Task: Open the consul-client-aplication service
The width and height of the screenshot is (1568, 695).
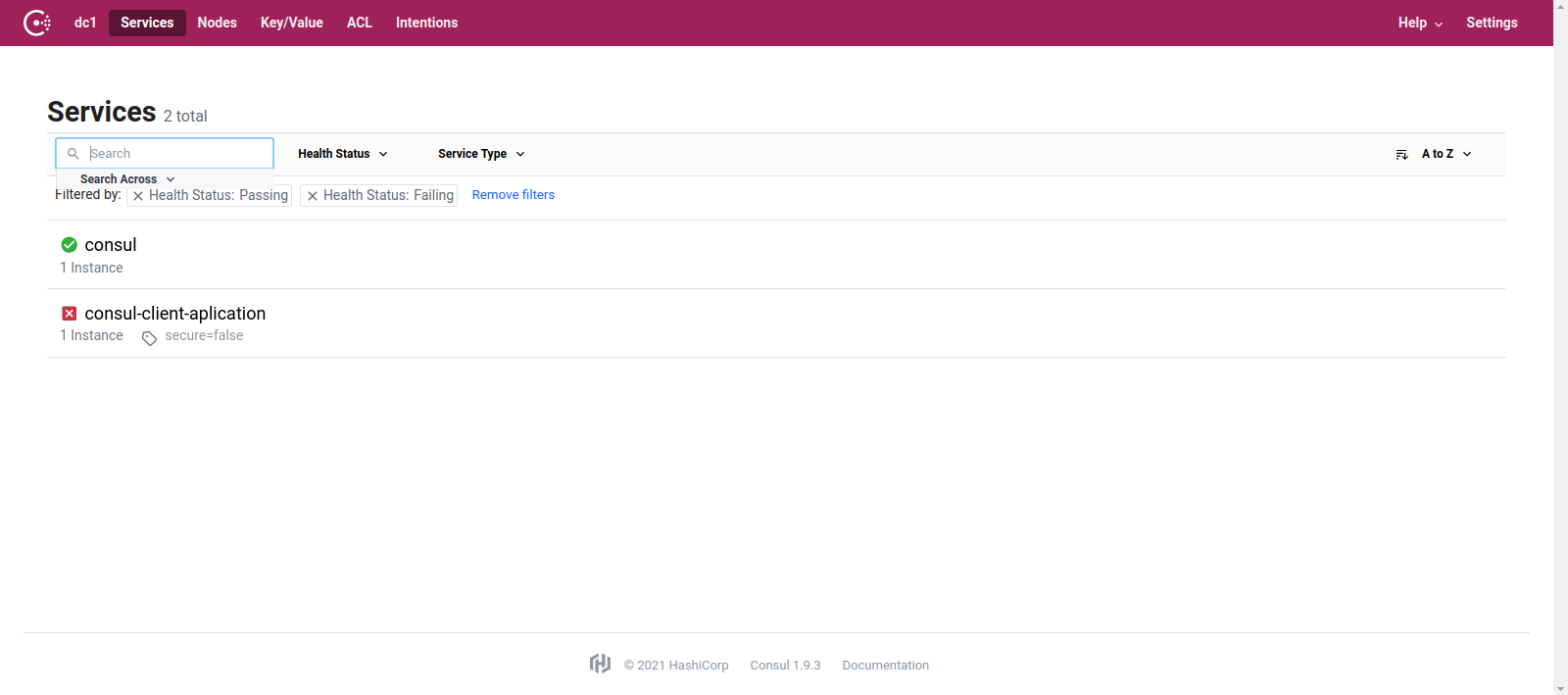Action: point(175,314)
